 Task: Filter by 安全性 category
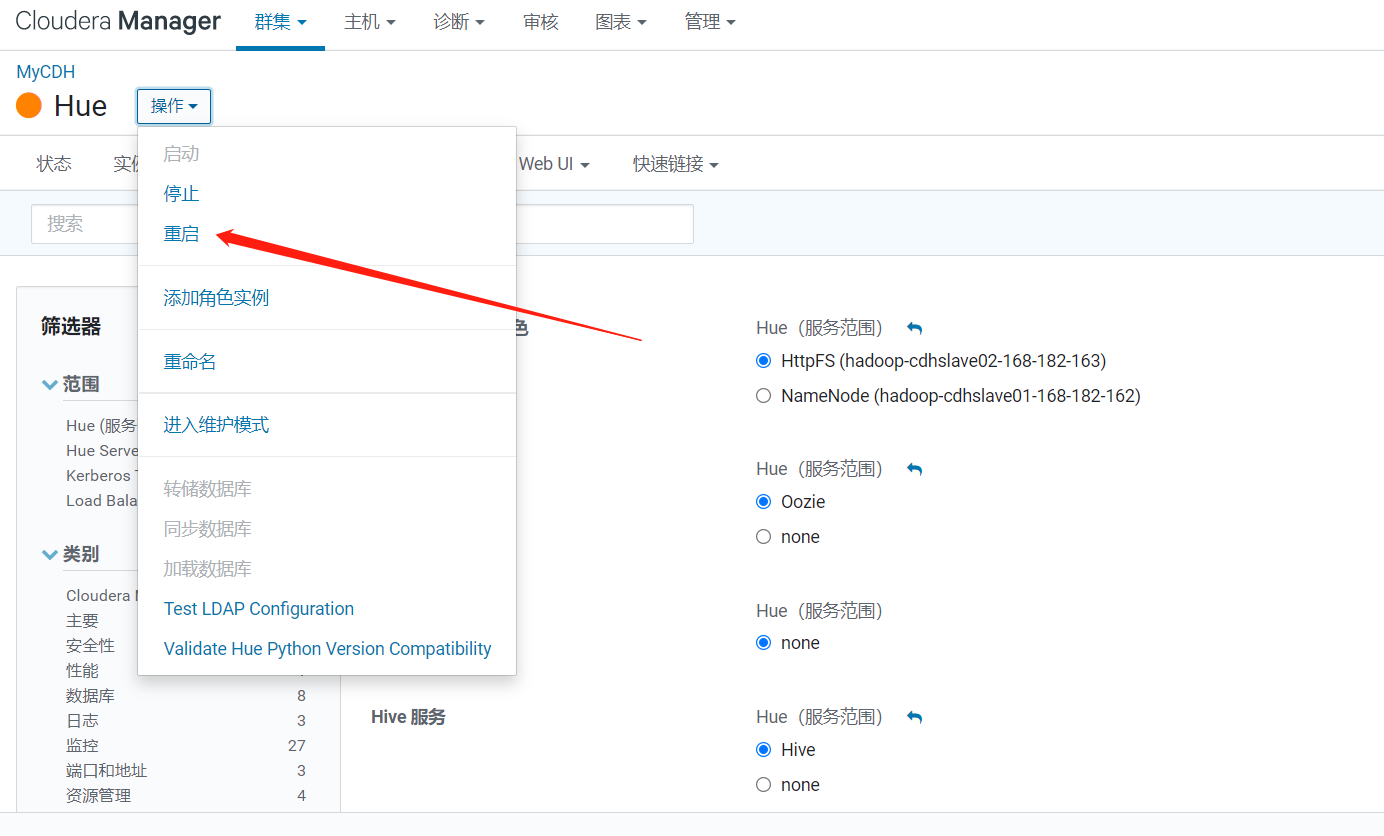[x=90, y=646]
